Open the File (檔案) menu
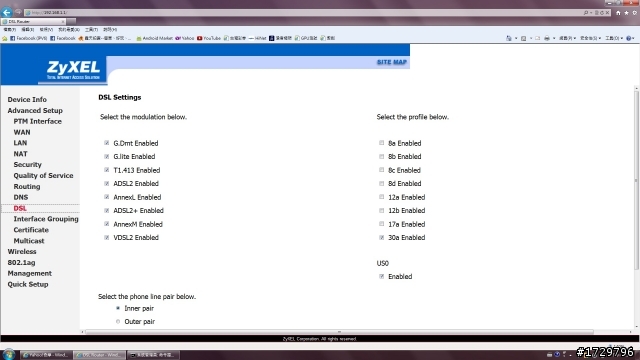Viewport: 640px width, 360px height. [9, 30]
